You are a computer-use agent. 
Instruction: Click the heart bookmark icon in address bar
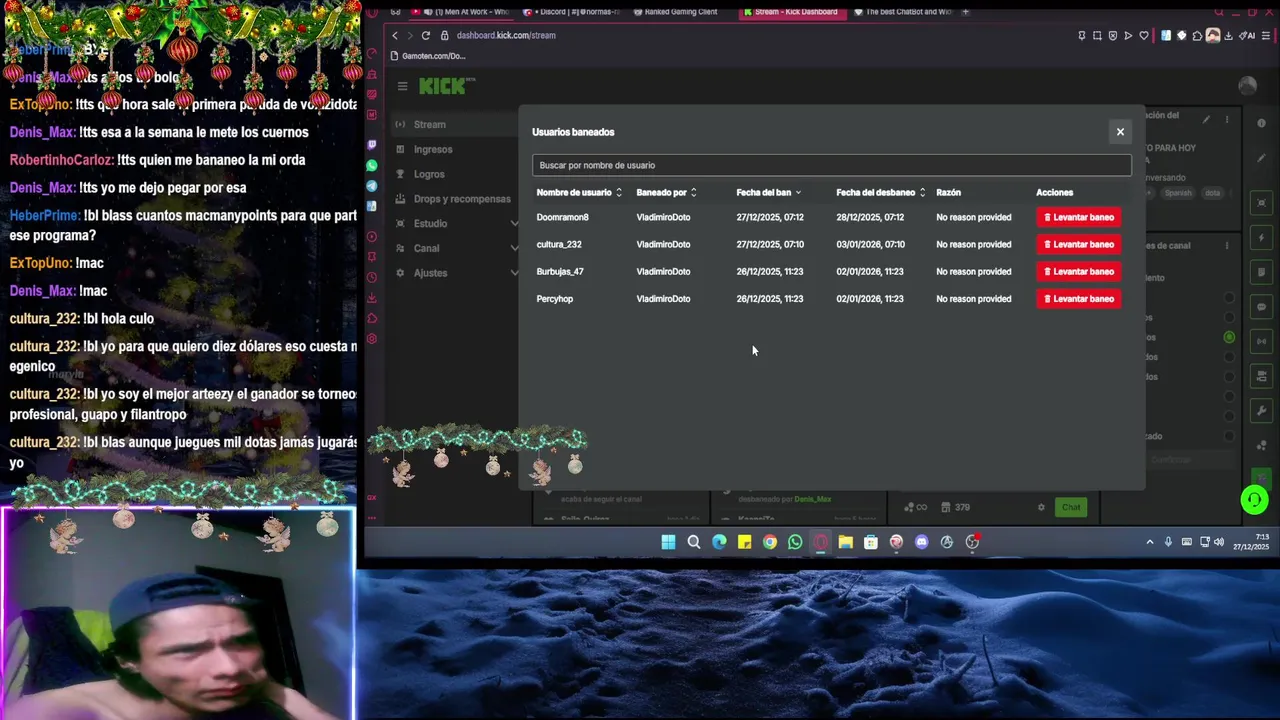pyautogui.click(x=1144, y=36)
